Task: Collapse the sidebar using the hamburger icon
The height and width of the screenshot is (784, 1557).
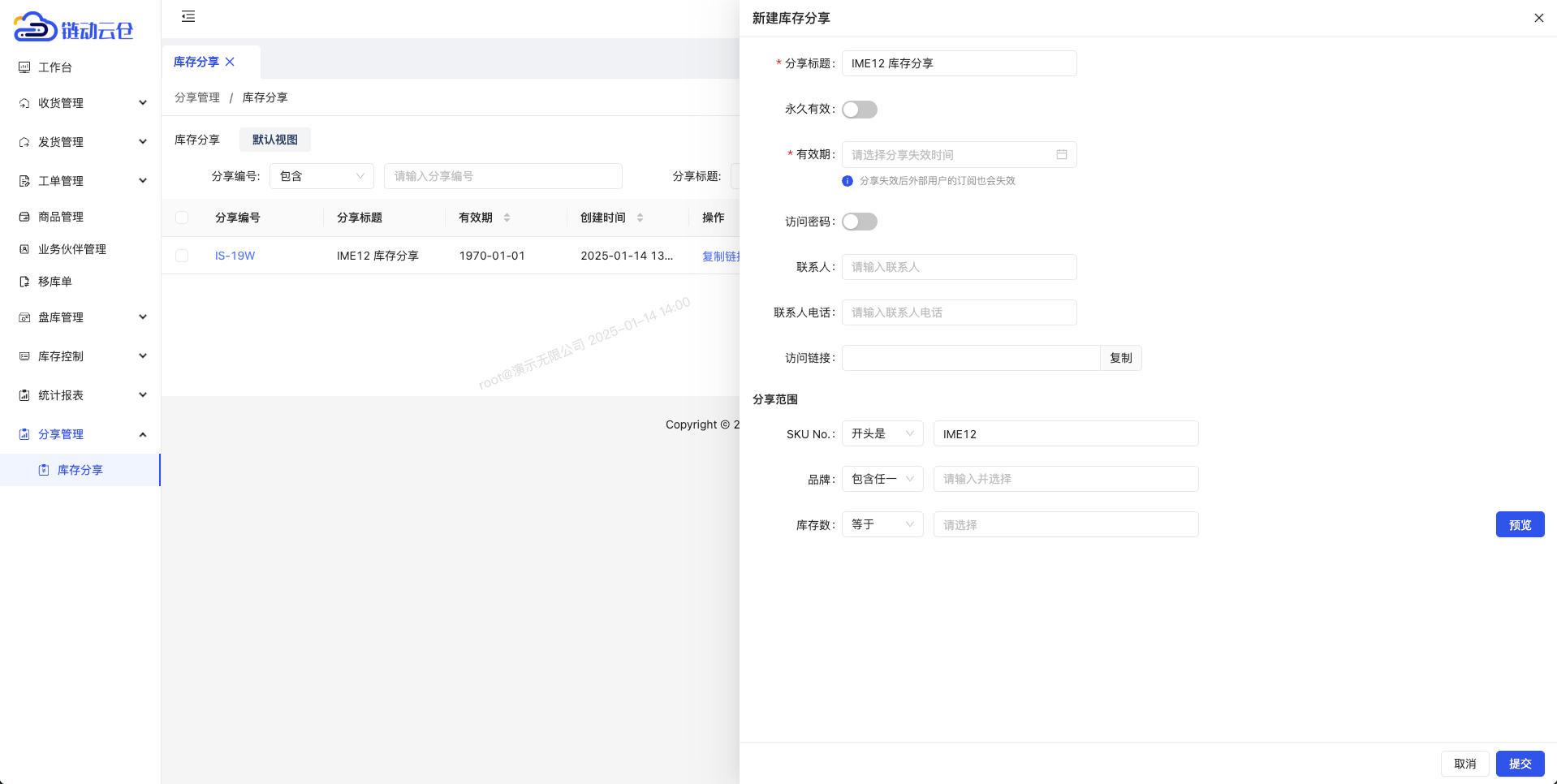Action: (188, 16)
